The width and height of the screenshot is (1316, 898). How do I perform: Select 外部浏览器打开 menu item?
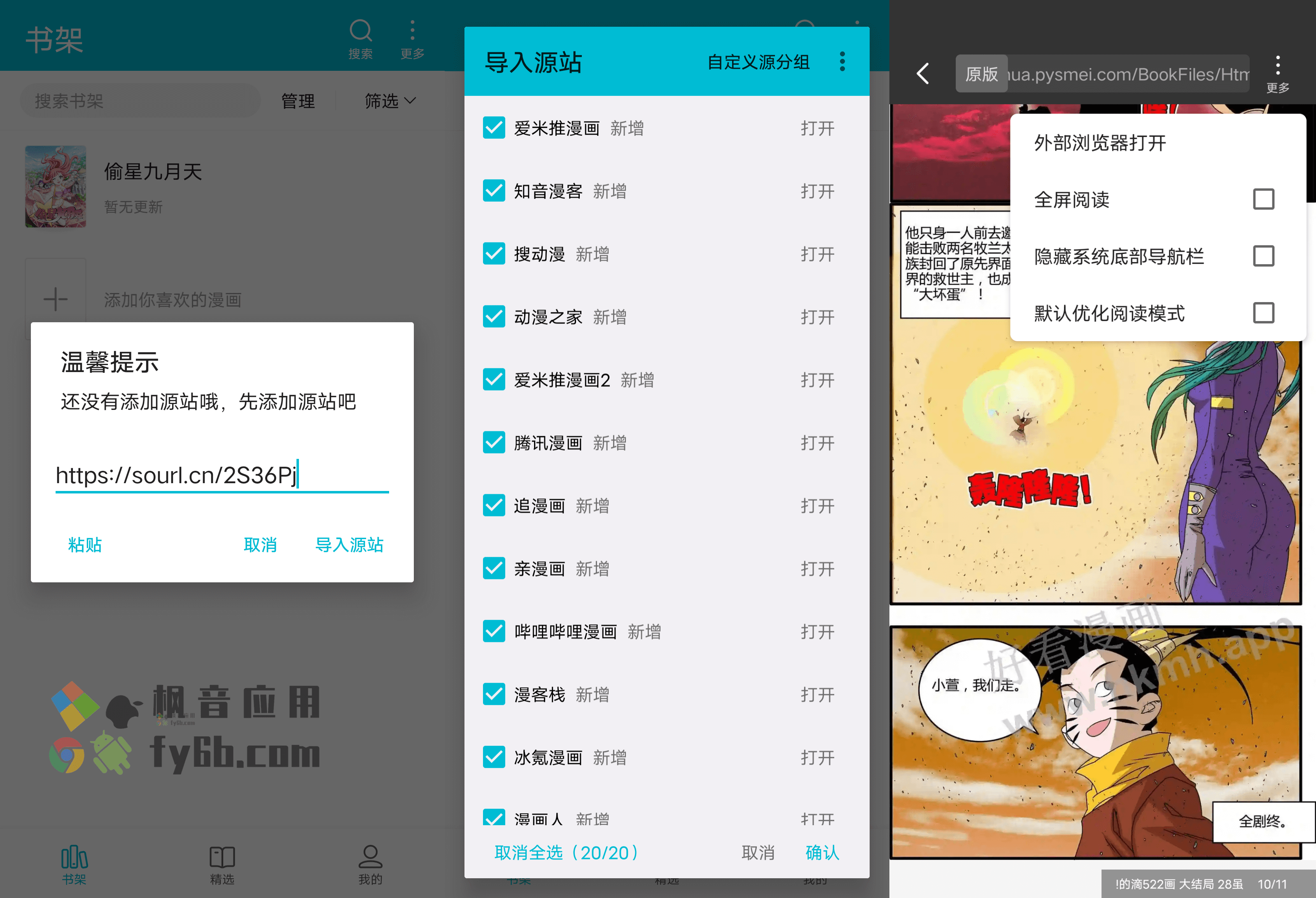[x=1157, y=142]
